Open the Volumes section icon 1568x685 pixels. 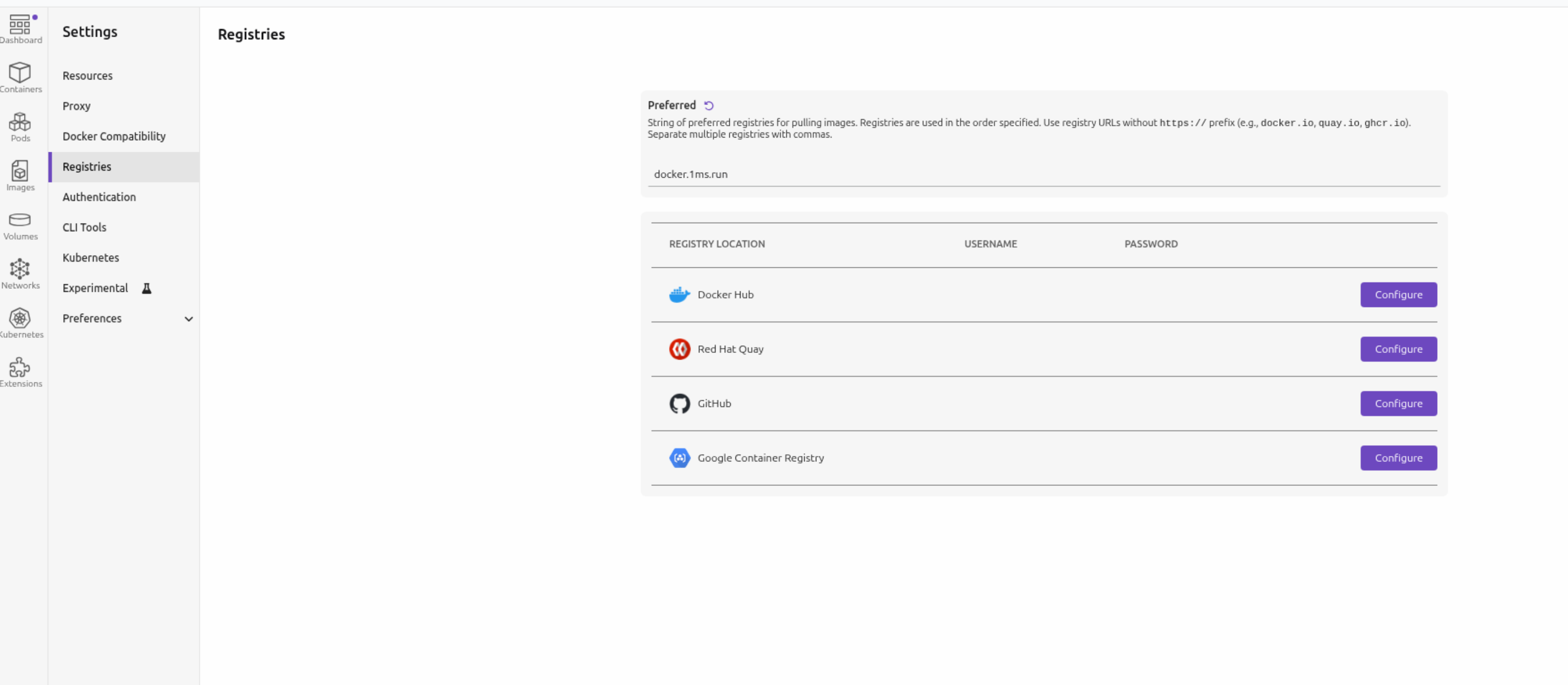[20, 225]
